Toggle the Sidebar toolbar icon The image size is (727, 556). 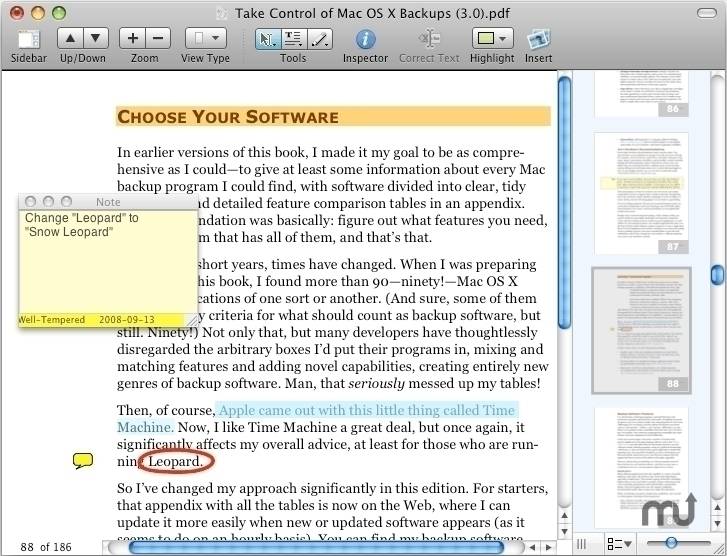pos(29,39)
